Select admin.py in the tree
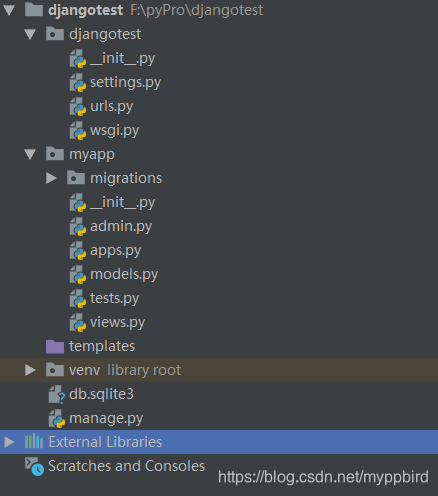The height and width of the screenshot is (496, 438). tap(121, 227)
